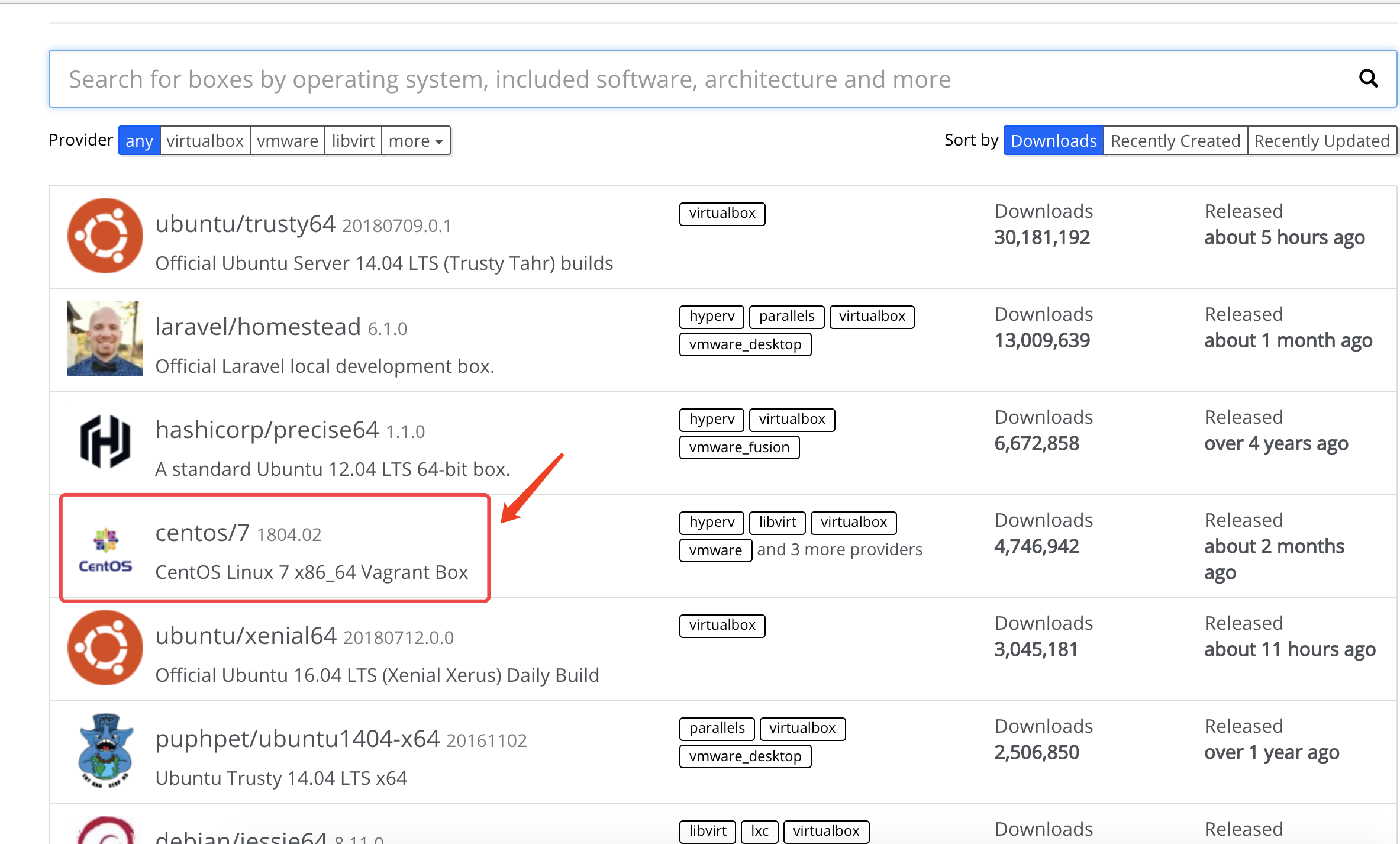Screen dimensions: 1400x844
Task: Click 'over 1 year ago' release time
Action: pyautogui.click(x=1272, y=753)
